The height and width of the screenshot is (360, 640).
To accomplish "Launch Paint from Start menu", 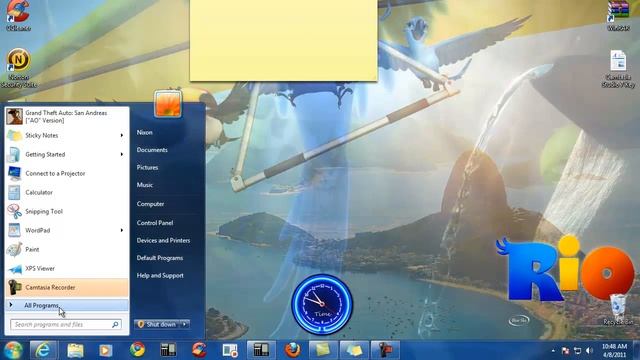I will [x=67, y=249].
